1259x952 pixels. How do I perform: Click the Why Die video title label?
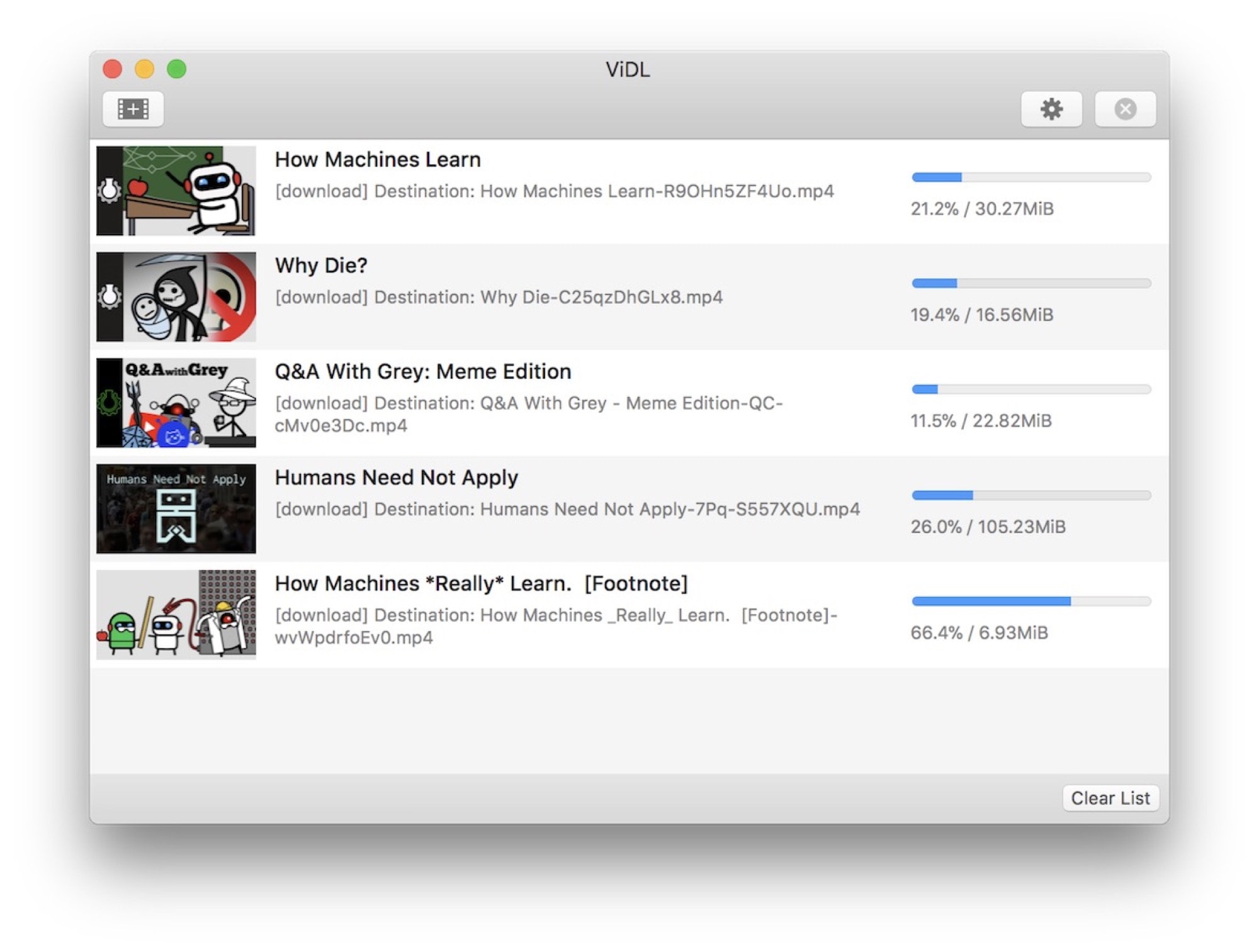(322, 265)
